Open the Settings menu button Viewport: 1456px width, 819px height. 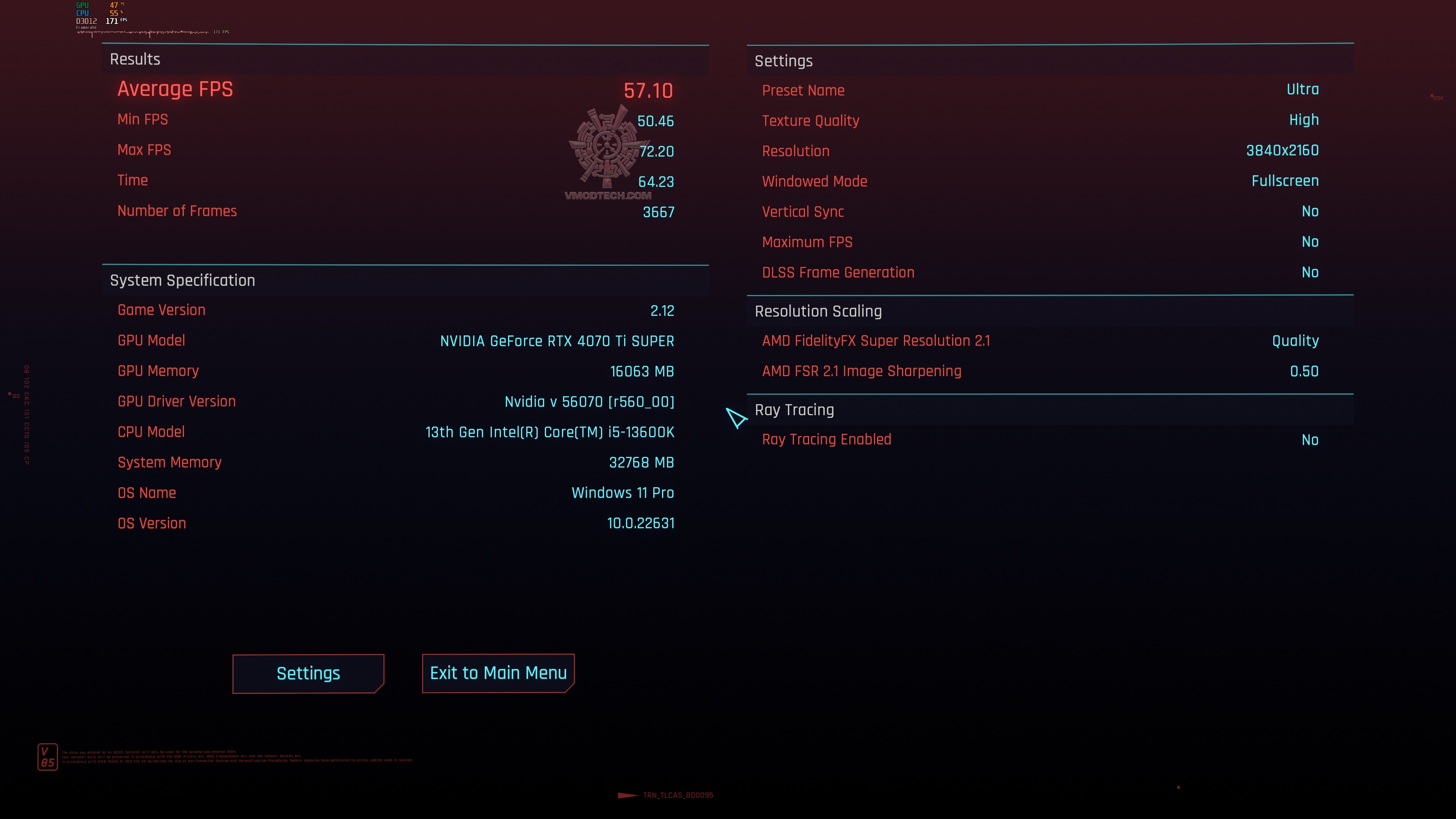[x=308, y=672]
